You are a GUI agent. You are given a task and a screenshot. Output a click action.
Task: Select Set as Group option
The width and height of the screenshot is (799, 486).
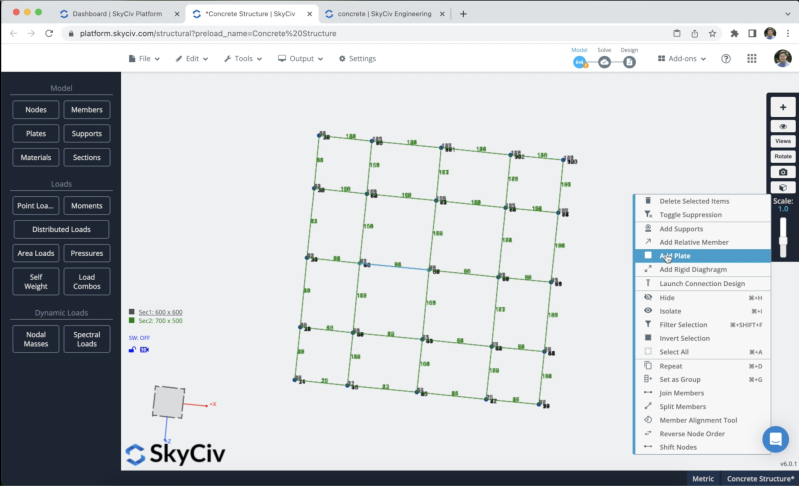click(703, 380)
